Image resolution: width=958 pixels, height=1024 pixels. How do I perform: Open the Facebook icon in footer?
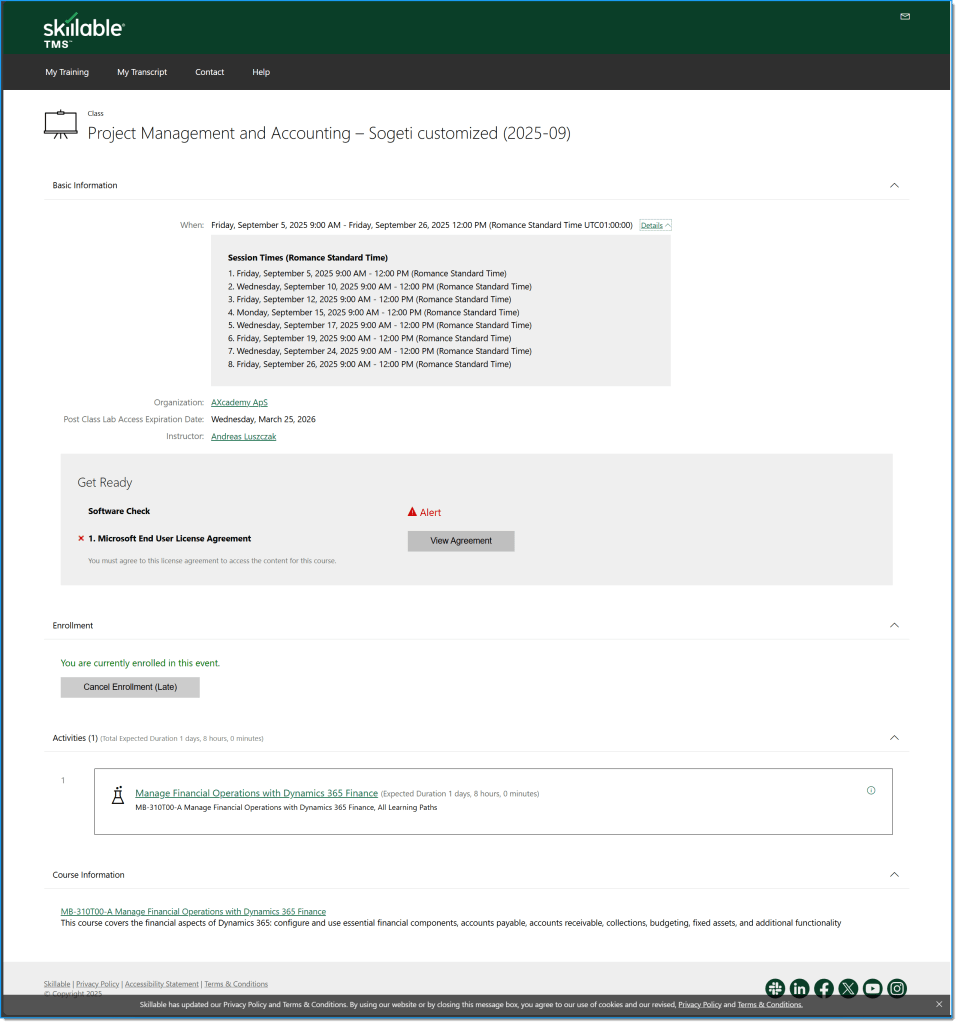tap(823, 988)
